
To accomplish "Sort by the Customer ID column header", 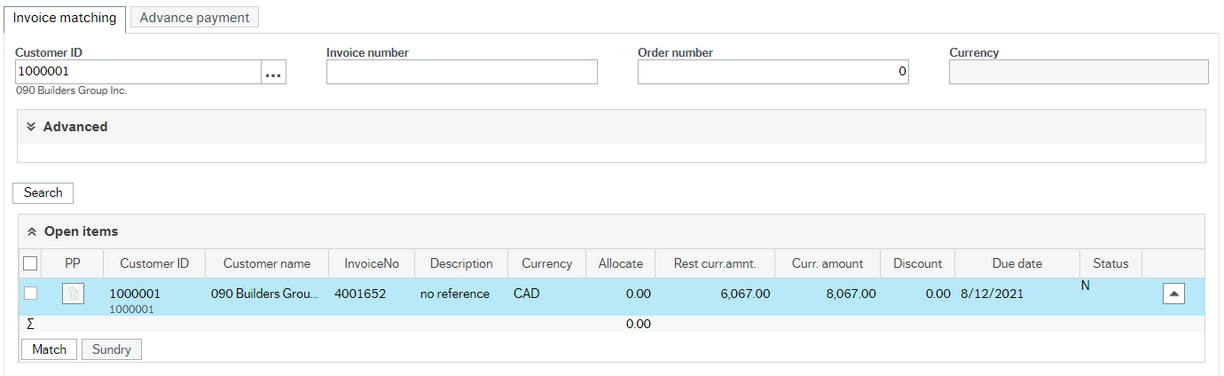I will pyautogui.click(x=154, y=264).
